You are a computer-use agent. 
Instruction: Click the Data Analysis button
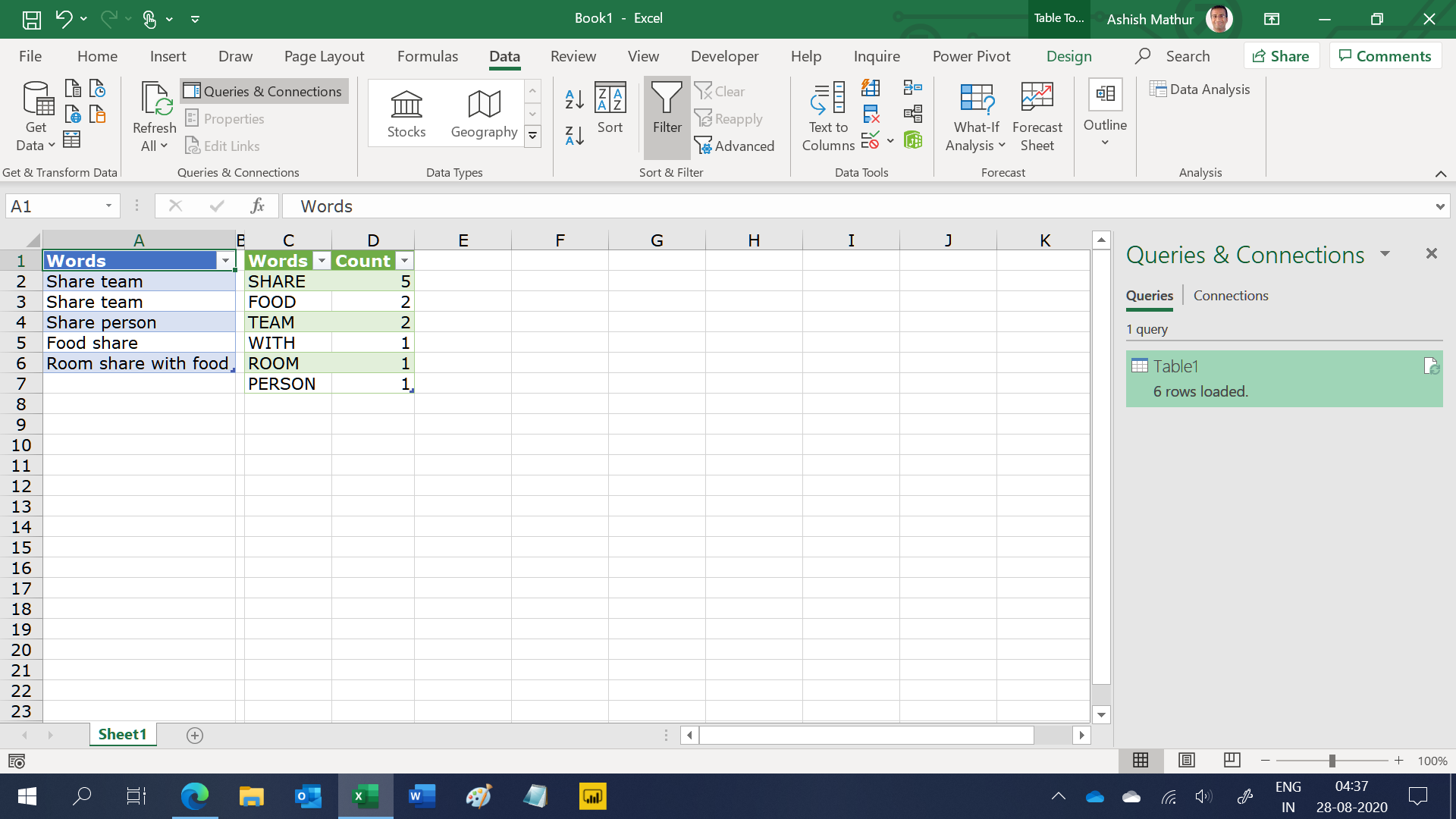pyautogui.click(x=1200, y=89)
